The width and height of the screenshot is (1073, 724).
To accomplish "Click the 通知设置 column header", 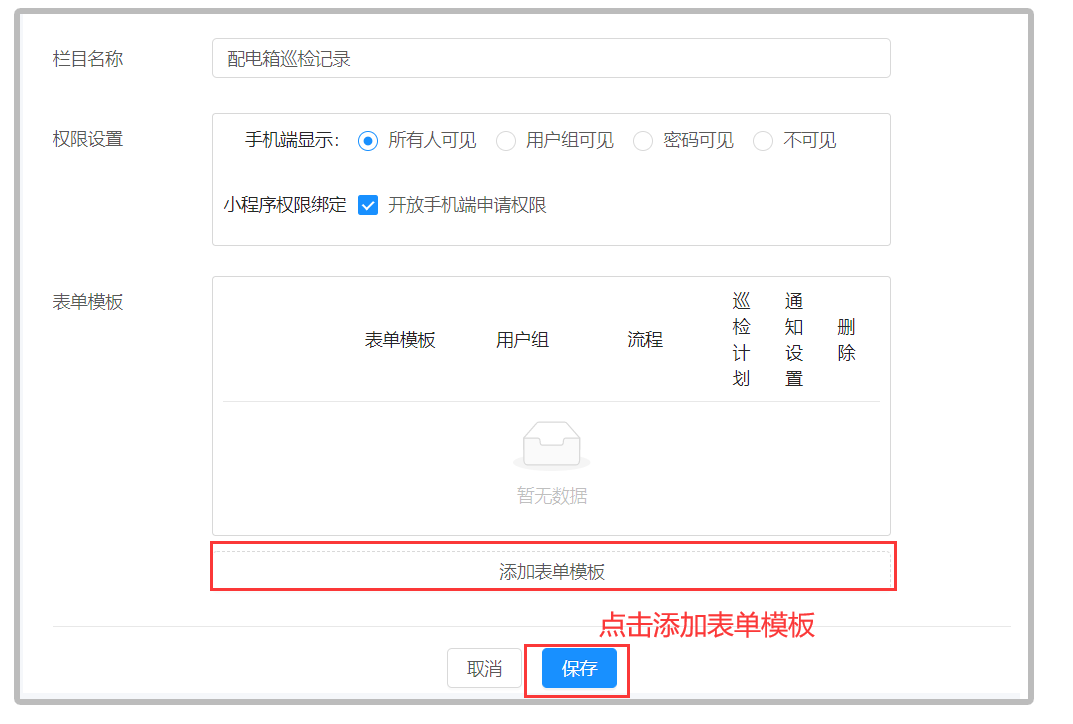I will point(791,339).
